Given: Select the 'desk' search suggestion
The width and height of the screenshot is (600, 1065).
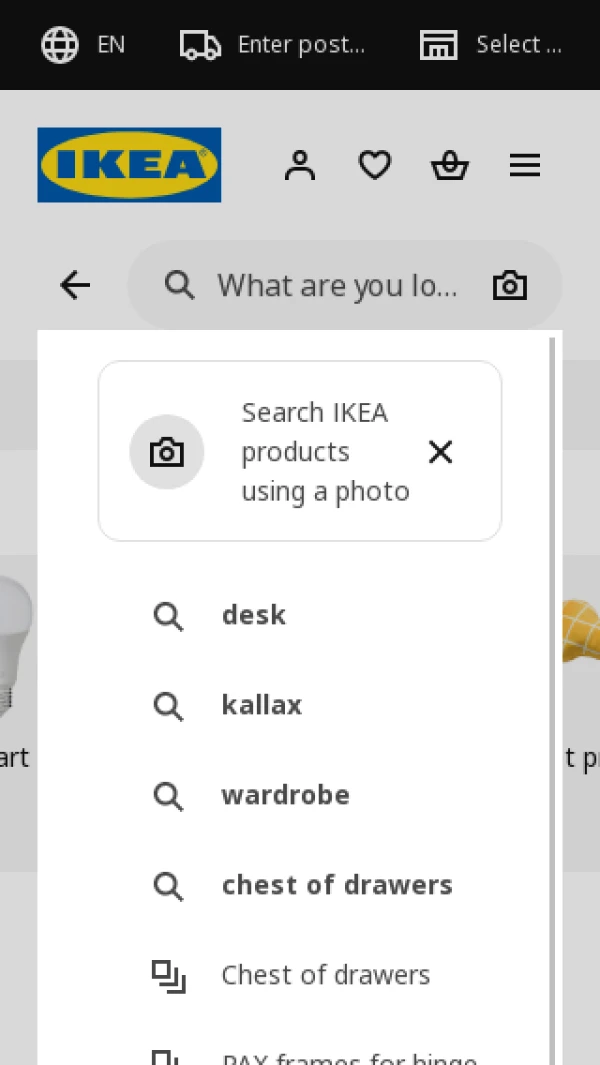Looking at the screenshot, I should point(253,615).
